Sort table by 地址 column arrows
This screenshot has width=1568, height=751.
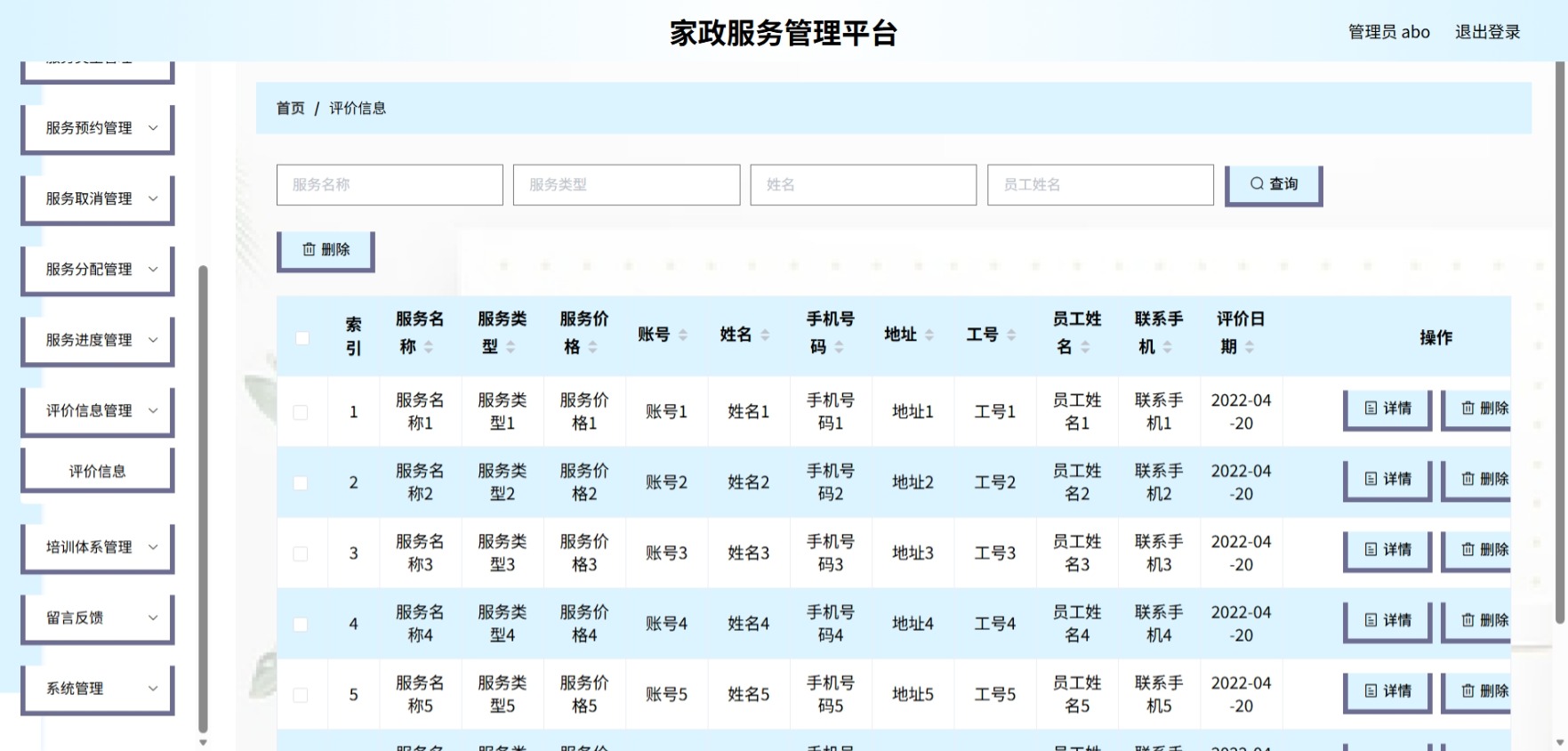point(929,335)
